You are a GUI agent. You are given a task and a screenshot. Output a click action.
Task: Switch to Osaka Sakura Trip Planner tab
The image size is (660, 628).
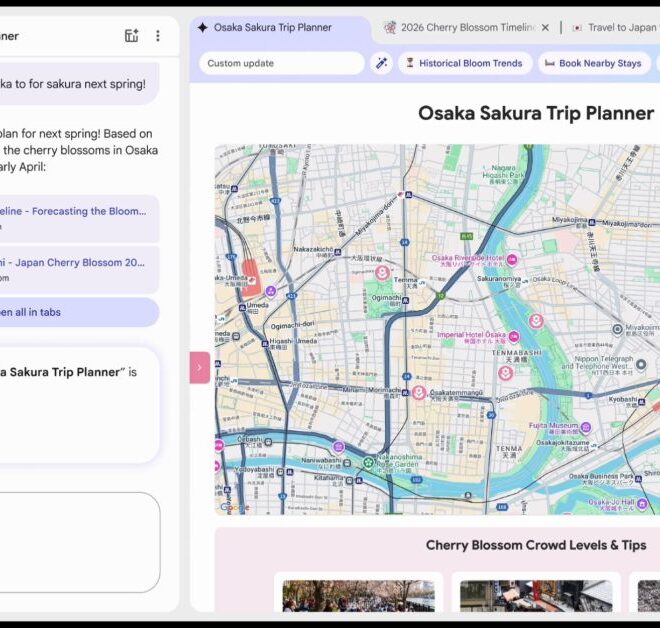pyautogui.click(x=272, y=28)
